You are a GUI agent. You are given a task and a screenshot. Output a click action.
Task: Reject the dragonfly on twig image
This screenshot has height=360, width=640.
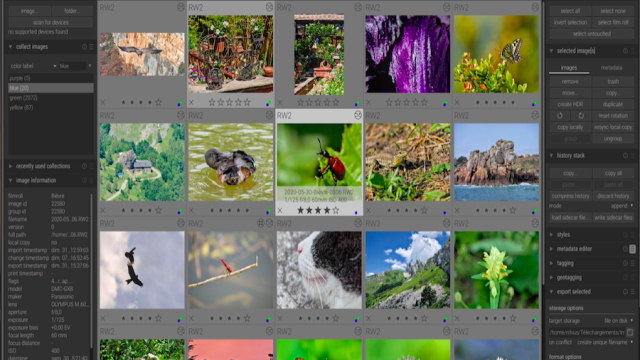(x=191, y=318)
